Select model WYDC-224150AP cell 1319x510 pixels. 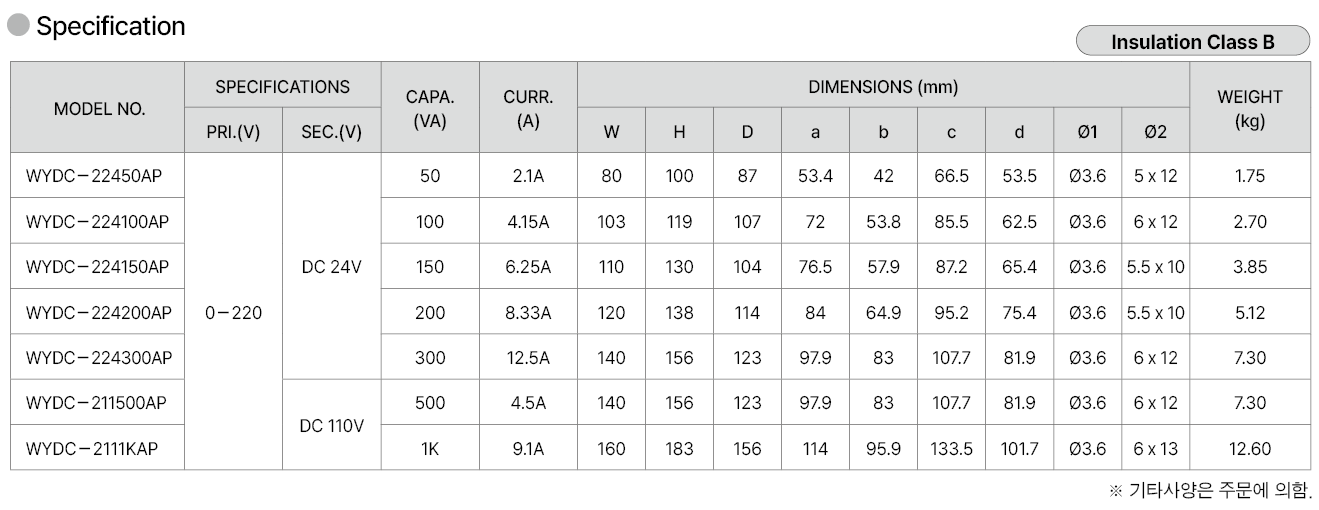pos(98,267)
